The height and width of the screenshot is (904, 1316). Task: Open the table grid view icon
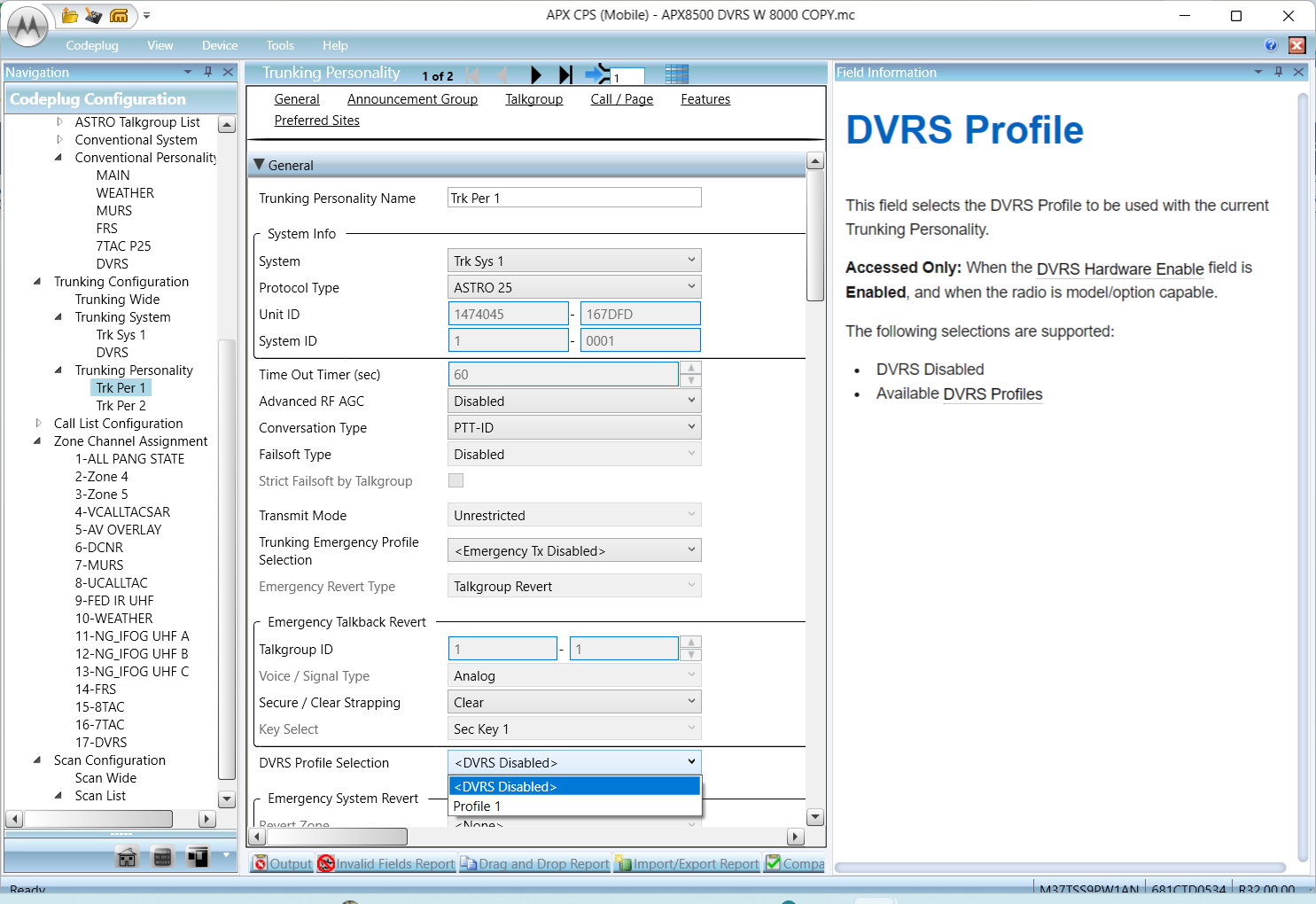(677, 74)
